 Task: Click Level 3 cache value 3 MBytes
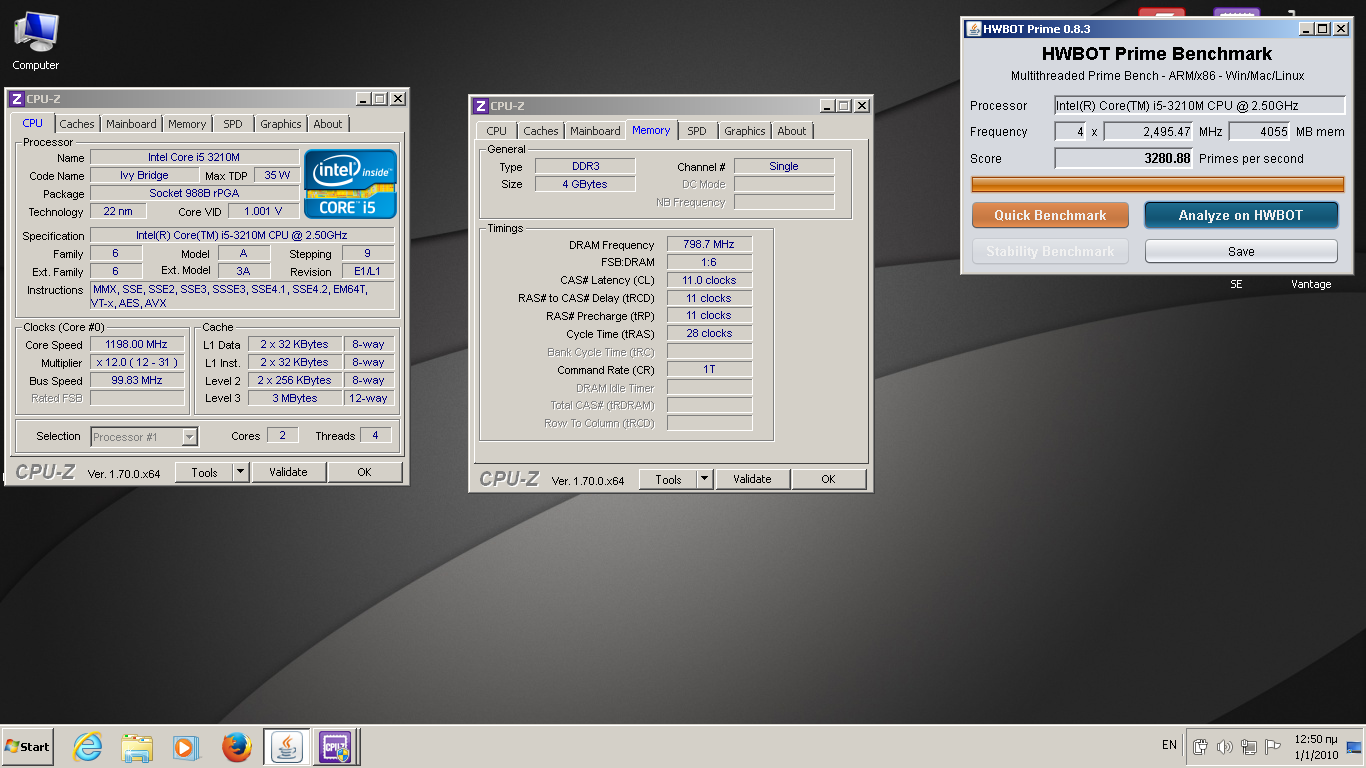[295, 398]
